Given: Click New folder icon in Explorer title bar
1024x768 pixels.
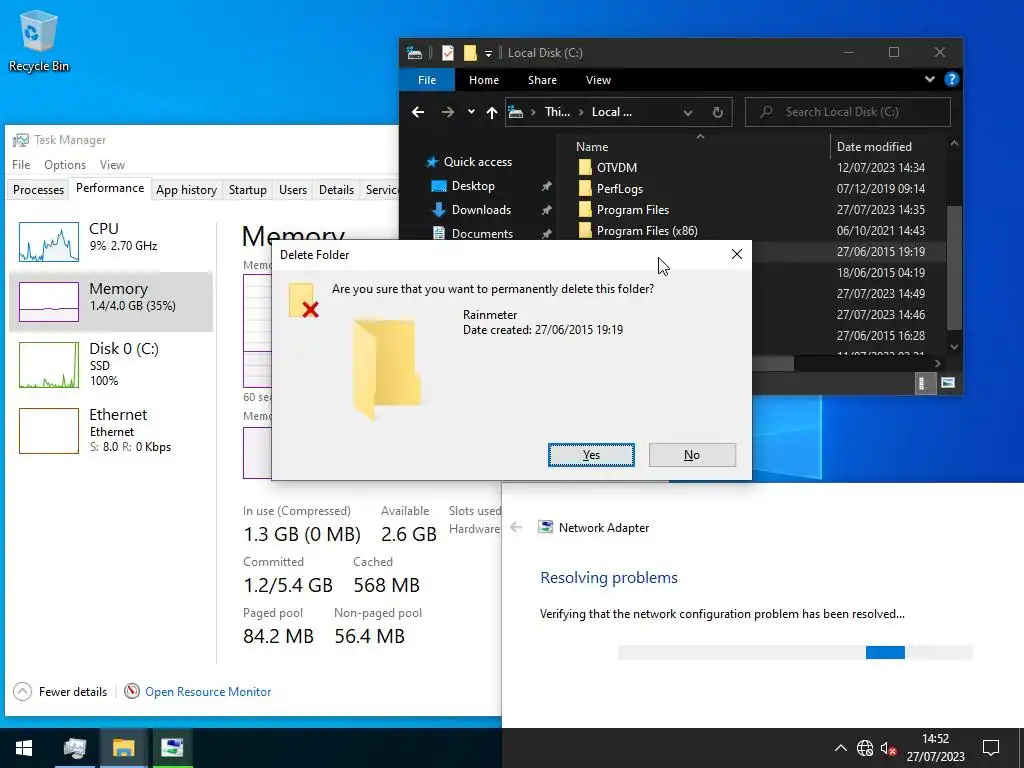Looking at the screenshot, I should coord(470,53).
